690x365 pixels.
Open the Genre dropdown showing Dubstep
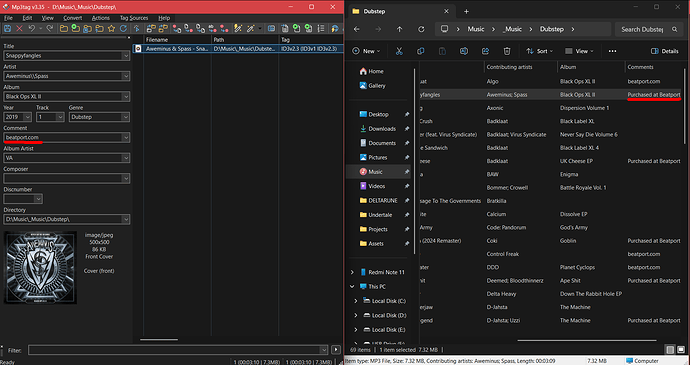click(126, 117)
